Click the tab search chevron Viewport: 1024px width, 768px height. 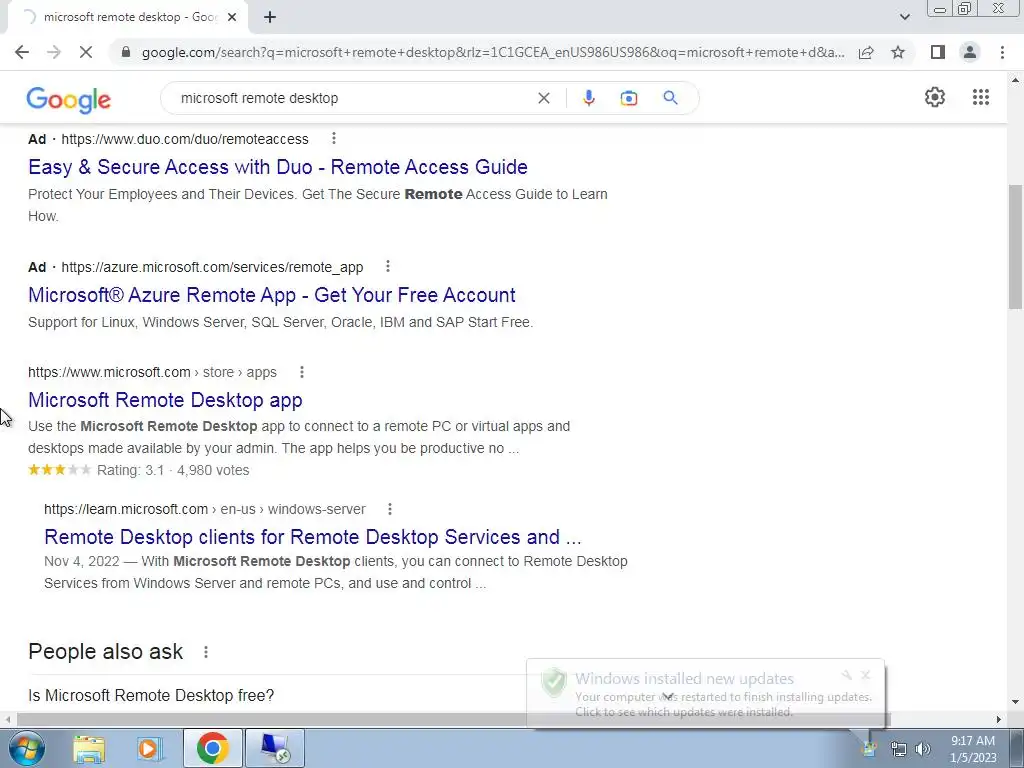coord(904,18)
